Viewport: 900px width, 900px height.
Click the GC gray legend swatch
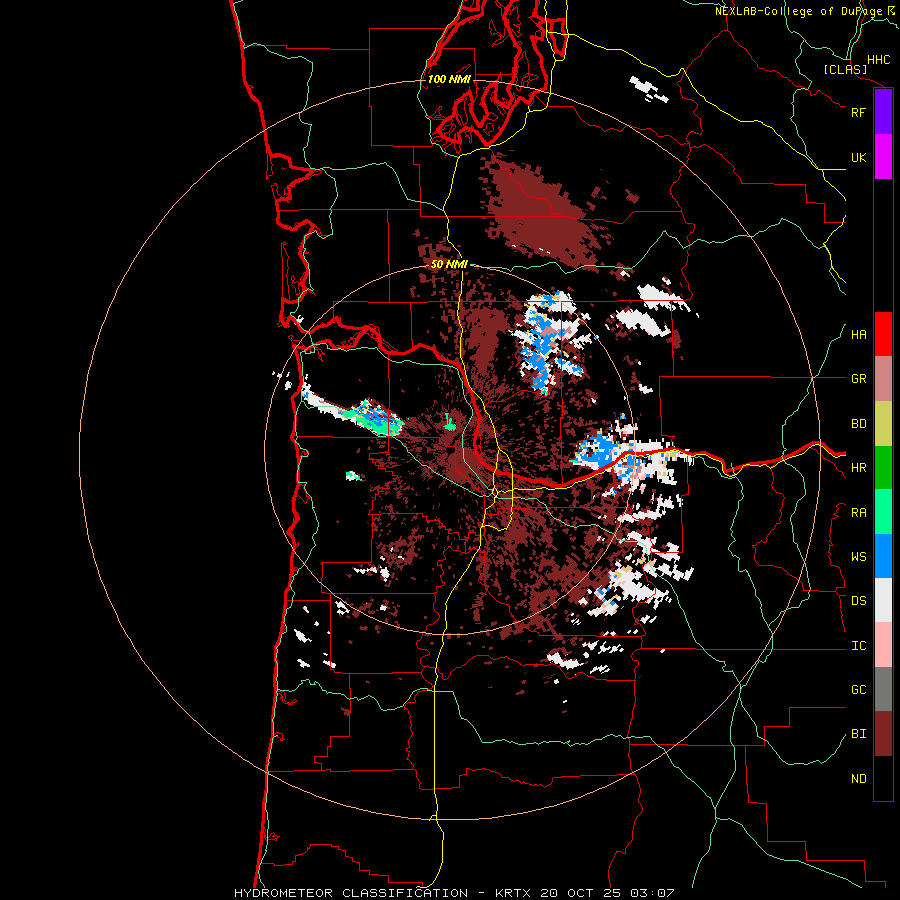click(883, 689)
